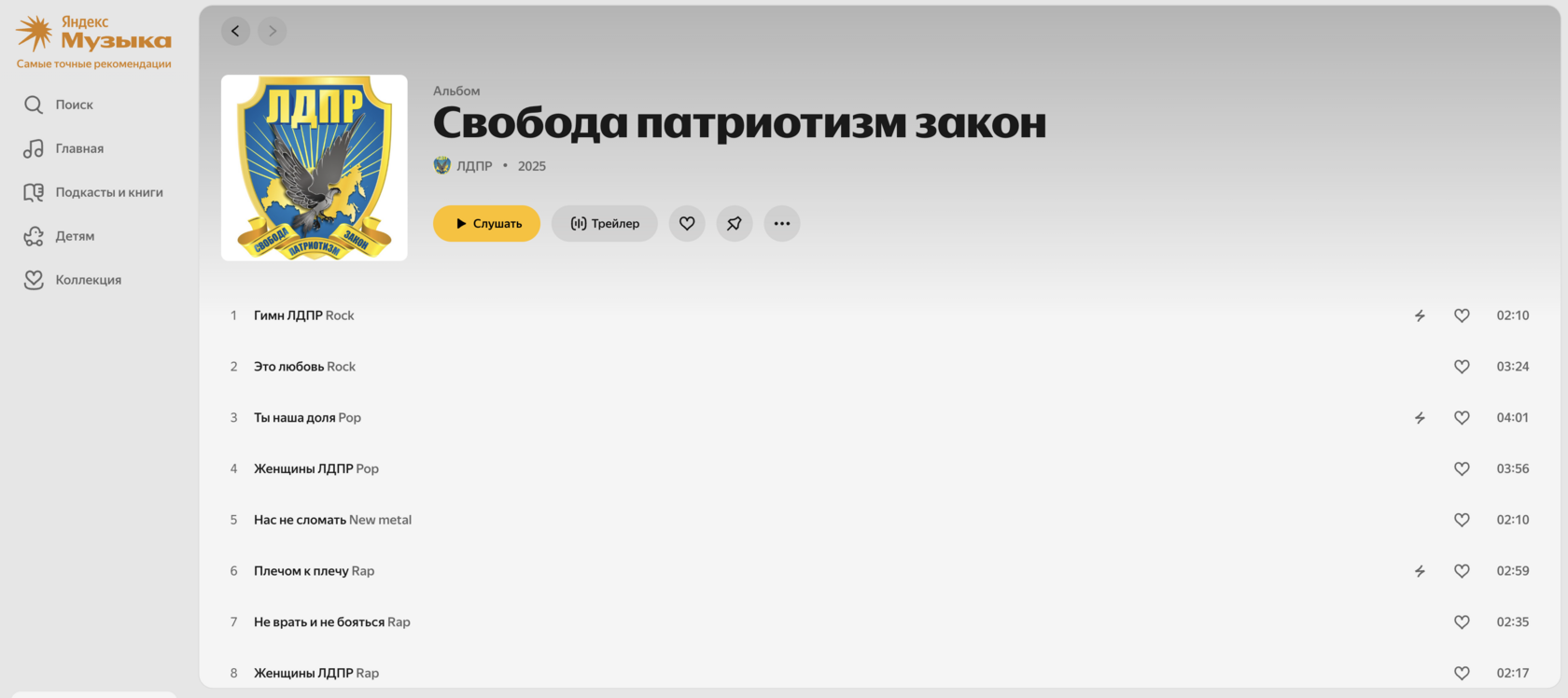Viewport: 1568px width, 698px height.
Task: Like track Не врать и не бояться Rap
Action: click(1462, 622)
